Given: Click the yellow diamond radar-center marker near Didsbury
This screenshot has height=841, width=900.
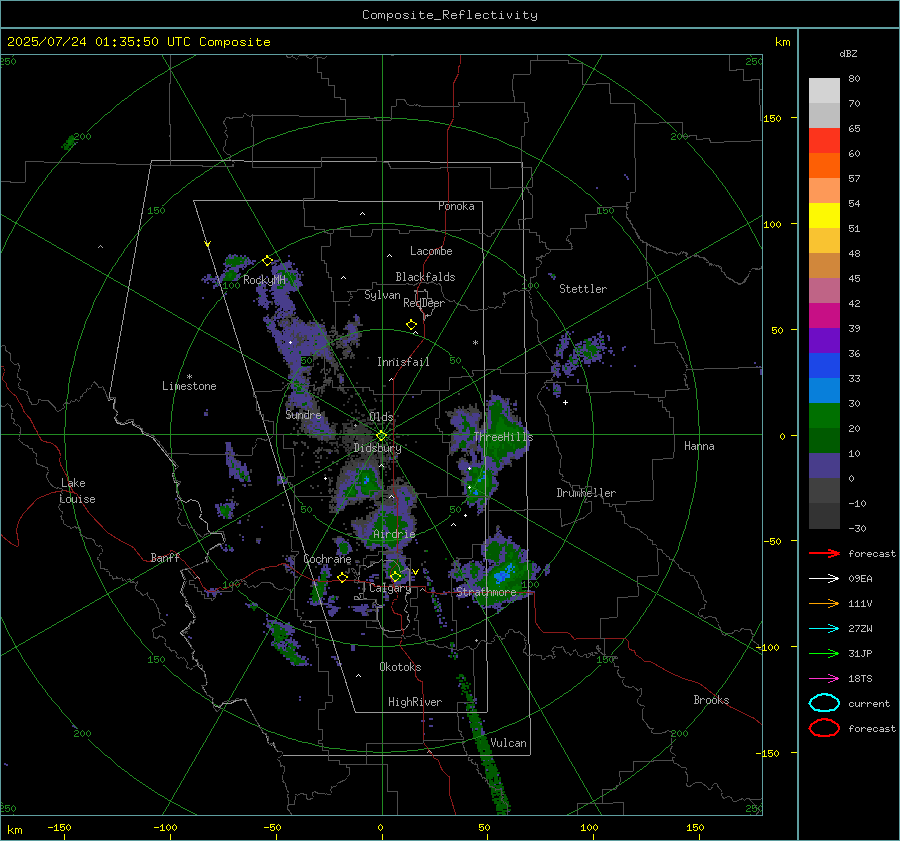Looking at the screenshot, I should pos(381,436).
